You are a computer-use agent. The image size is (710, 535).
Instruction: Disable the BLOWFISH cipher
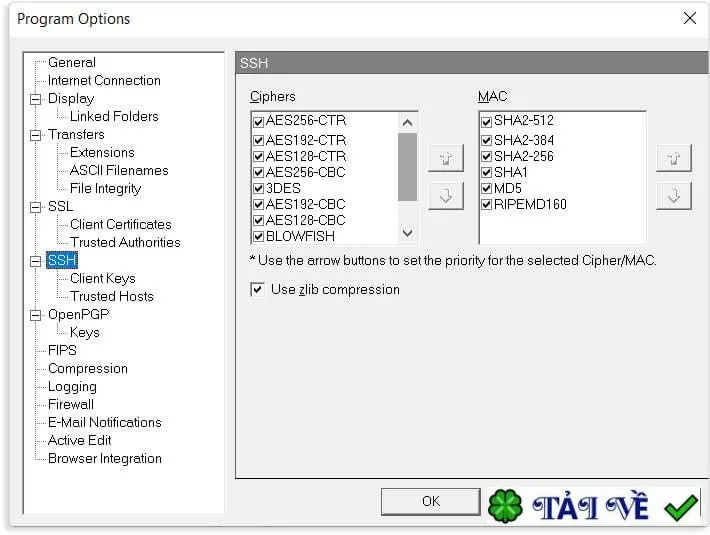click(x=259, y=236)
